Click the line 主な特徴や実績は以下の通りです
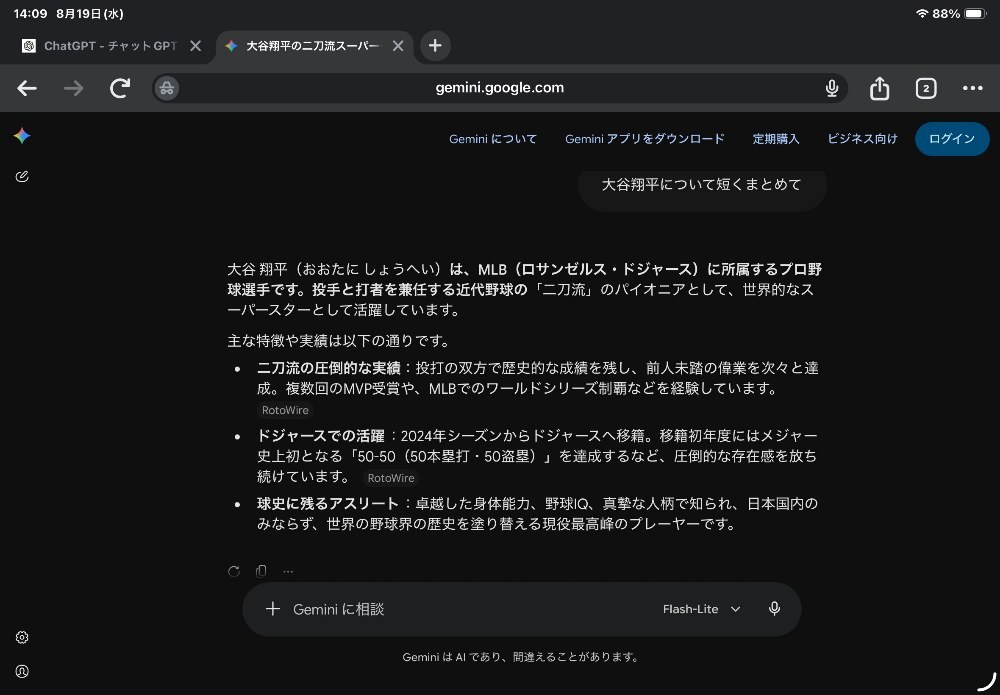1000x695 pixels. pos(339,341)
